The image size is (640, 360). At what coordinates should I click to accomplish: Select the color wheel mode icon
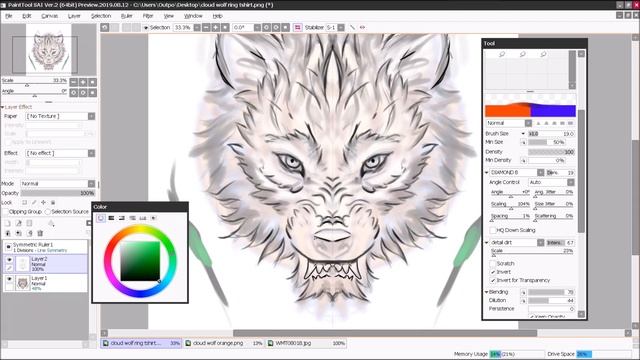(101, 218)
